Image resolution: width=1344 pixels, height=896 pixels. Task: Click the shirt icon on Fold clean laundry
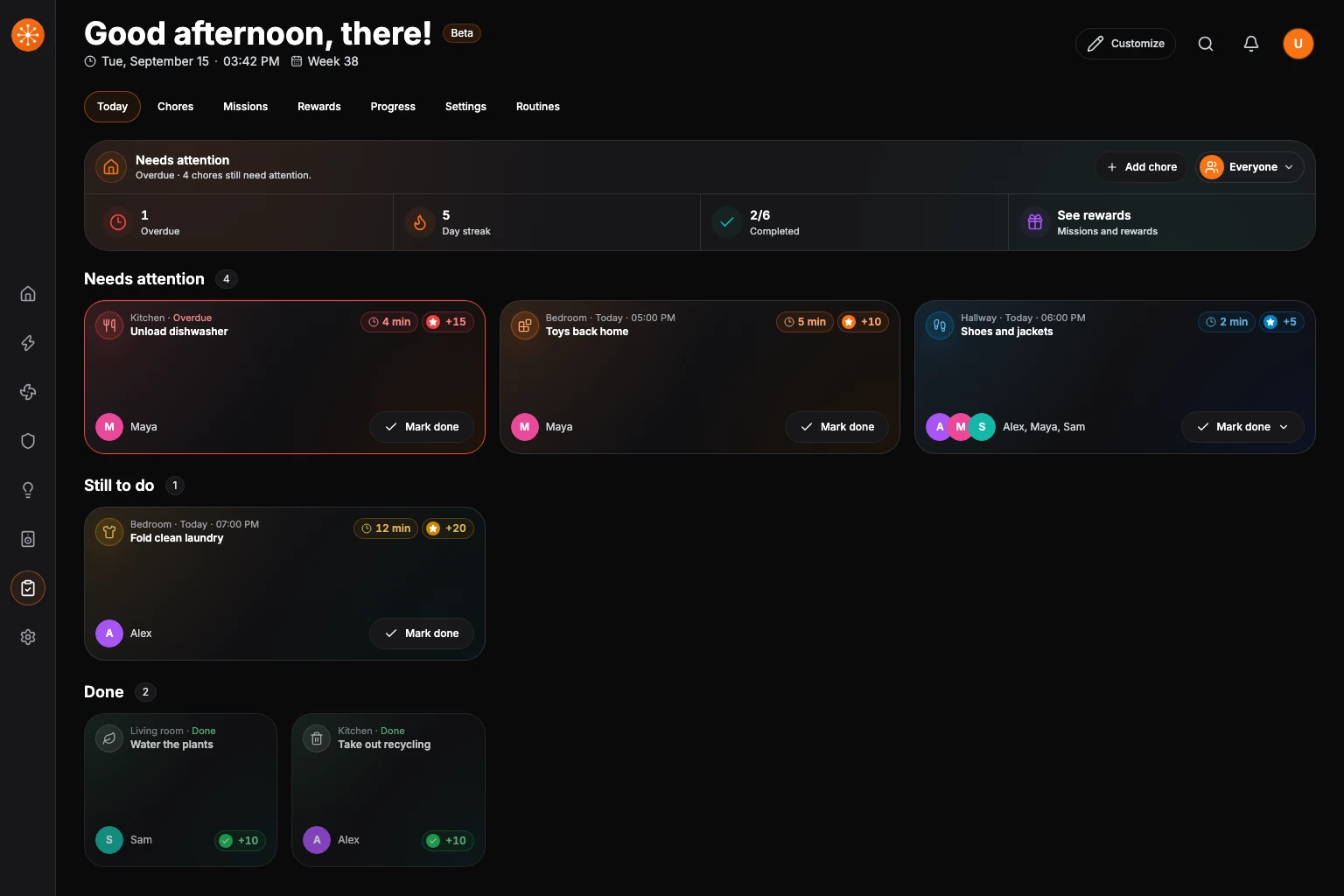pos(109,532)
